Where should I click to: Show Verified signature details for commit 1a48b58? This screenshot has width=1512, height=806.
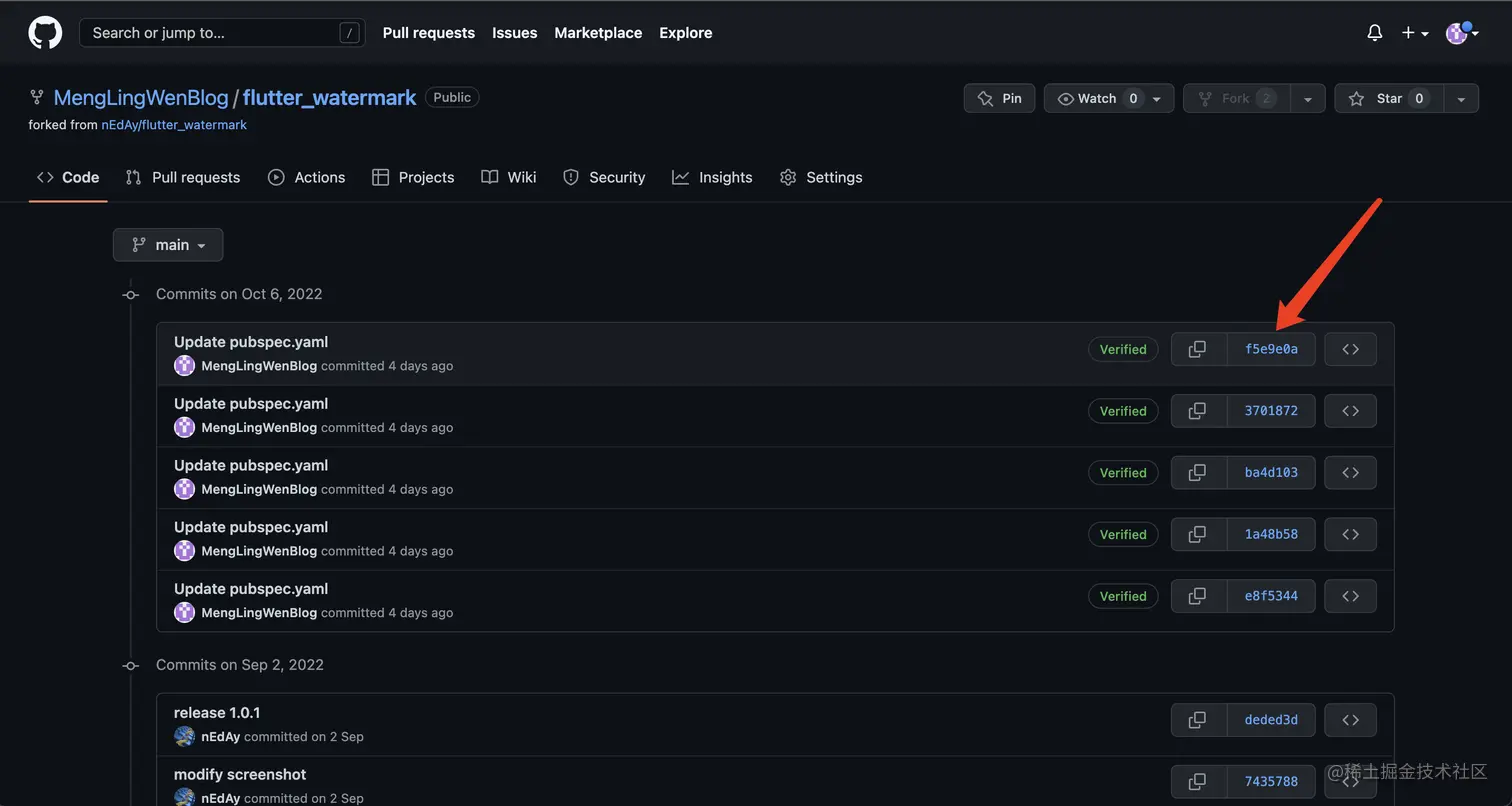tap(1123, 534)
